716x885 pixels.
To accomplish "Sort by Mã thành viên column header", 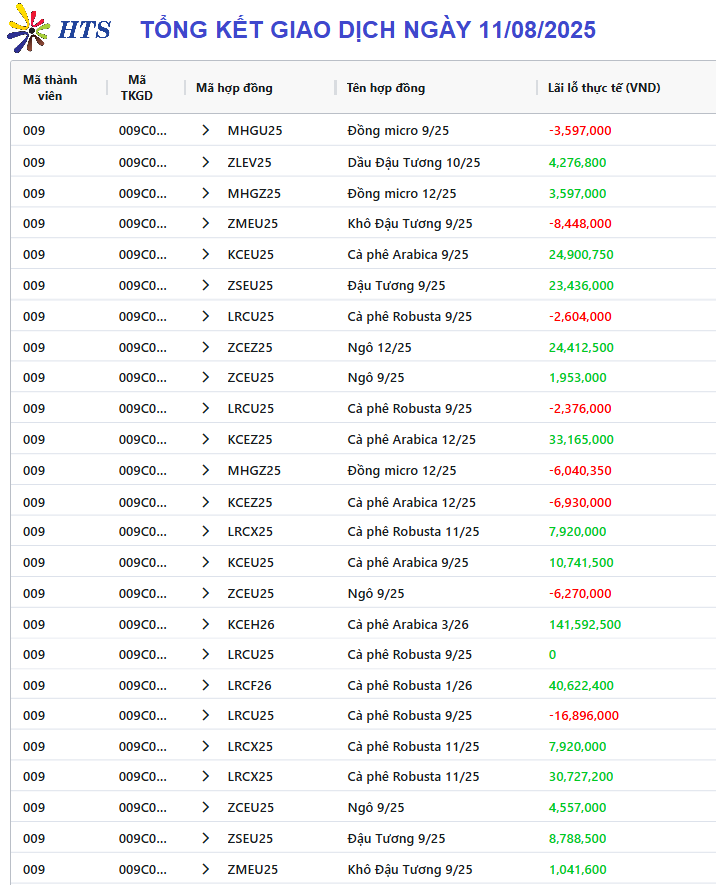I will tap(50, 87).
